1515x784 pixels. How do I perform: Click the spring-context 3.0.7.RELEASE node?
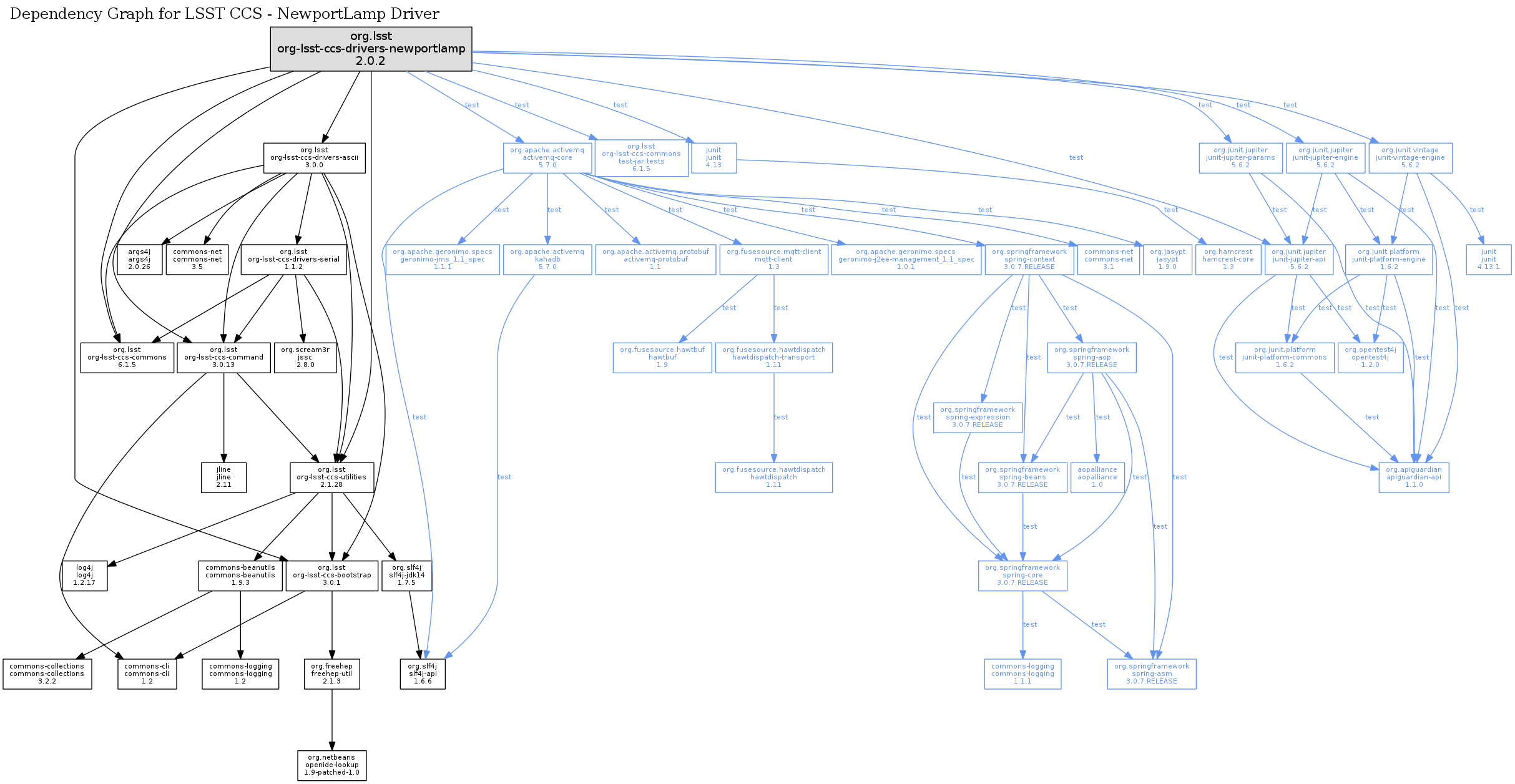click(1029, 259)
